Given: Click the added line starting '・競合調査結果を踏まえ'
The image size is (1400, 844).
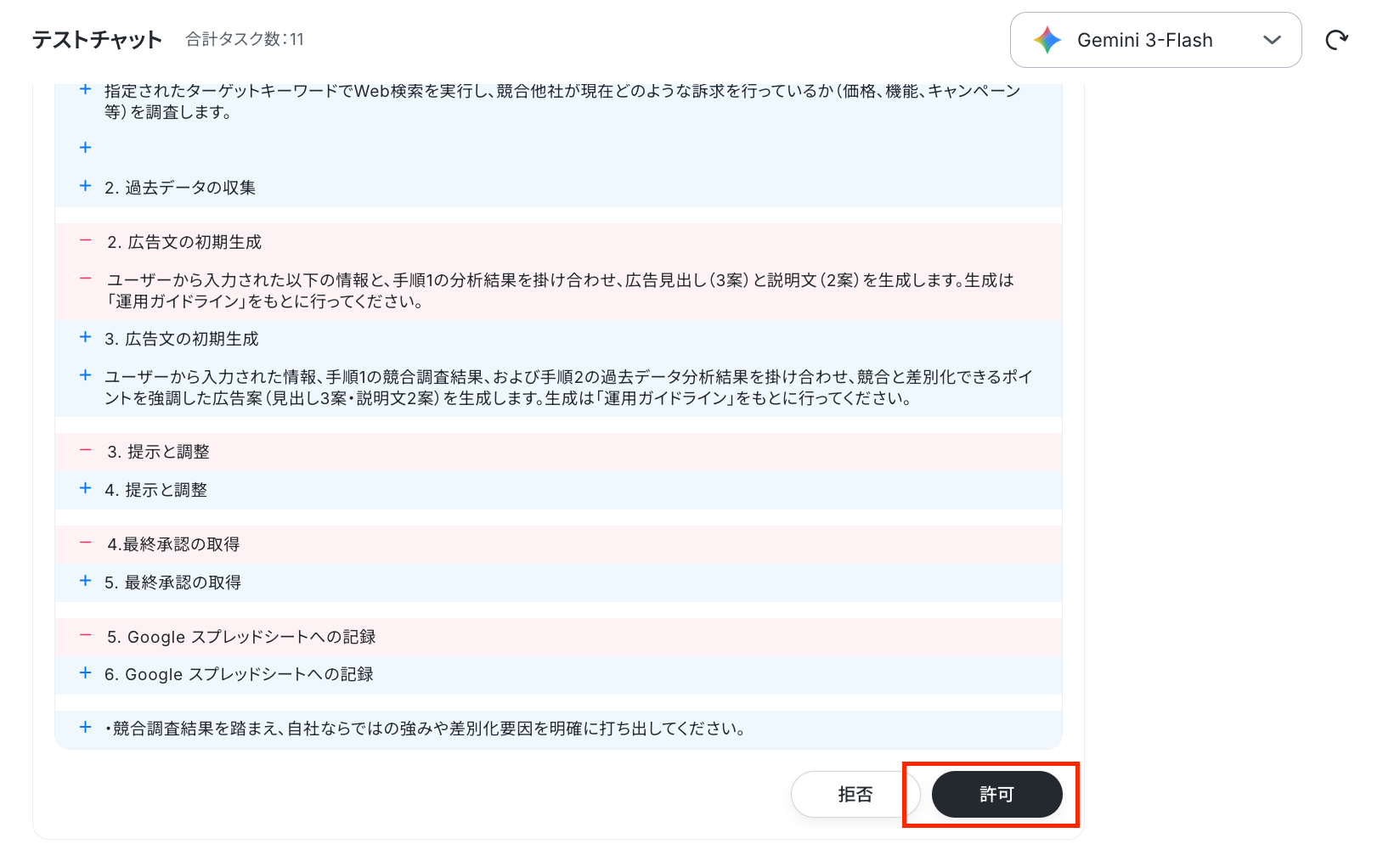Looking at the screenshot, I should pos(425,729).
